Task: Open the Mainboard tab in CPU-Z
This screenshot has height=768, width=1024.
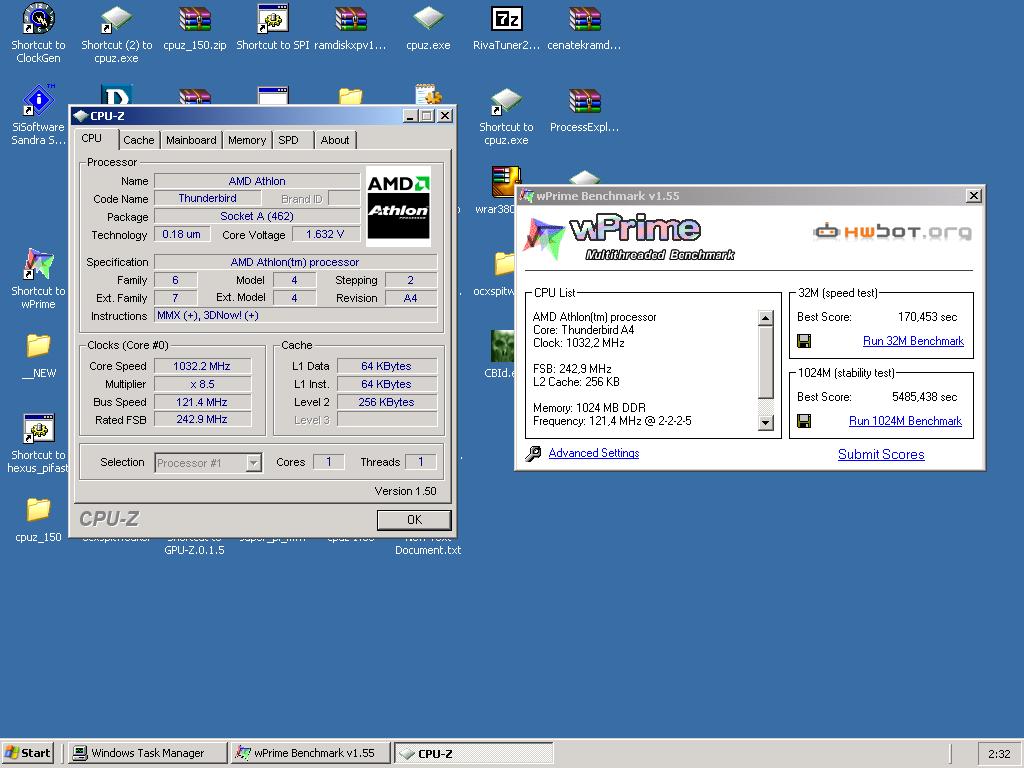Action: pos(191,140)
